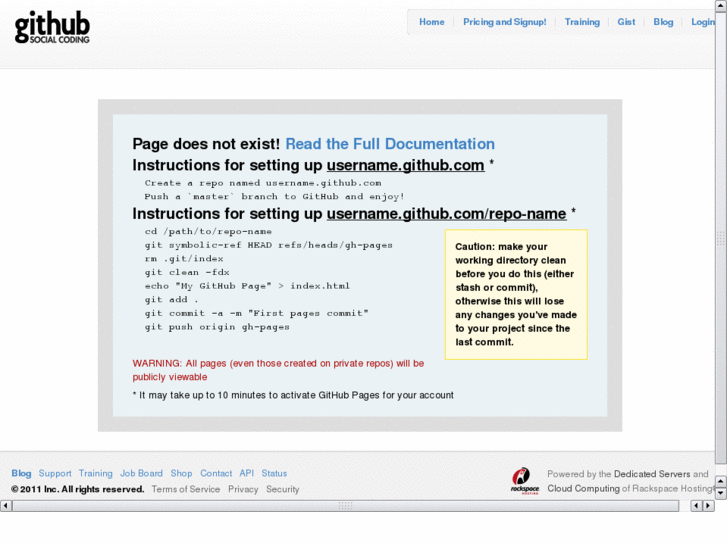The width and height of the screenshot is (727, 545).
Task: Click the red WARNING publicly viewable text
Action: pyautogui.click(x=278, y=370)
